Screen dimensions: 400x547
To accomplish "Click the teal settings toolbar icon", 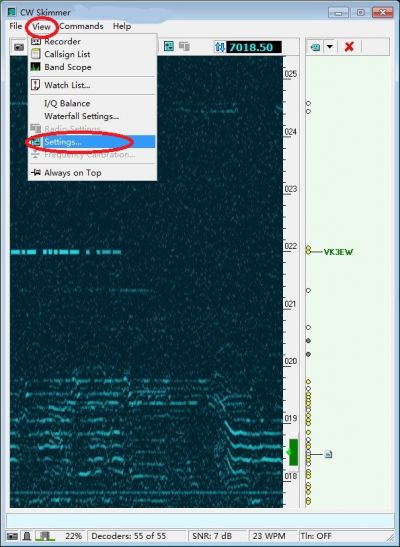I will point(169,46).
